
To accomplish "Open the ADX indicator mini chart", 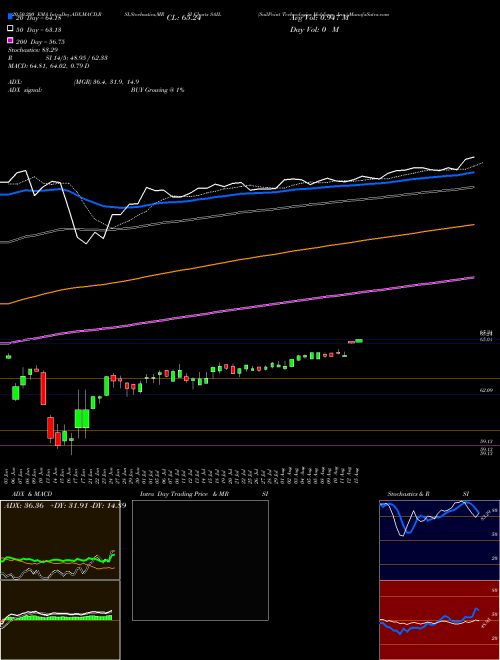I will pyautogui.click(x=60, y=540).
